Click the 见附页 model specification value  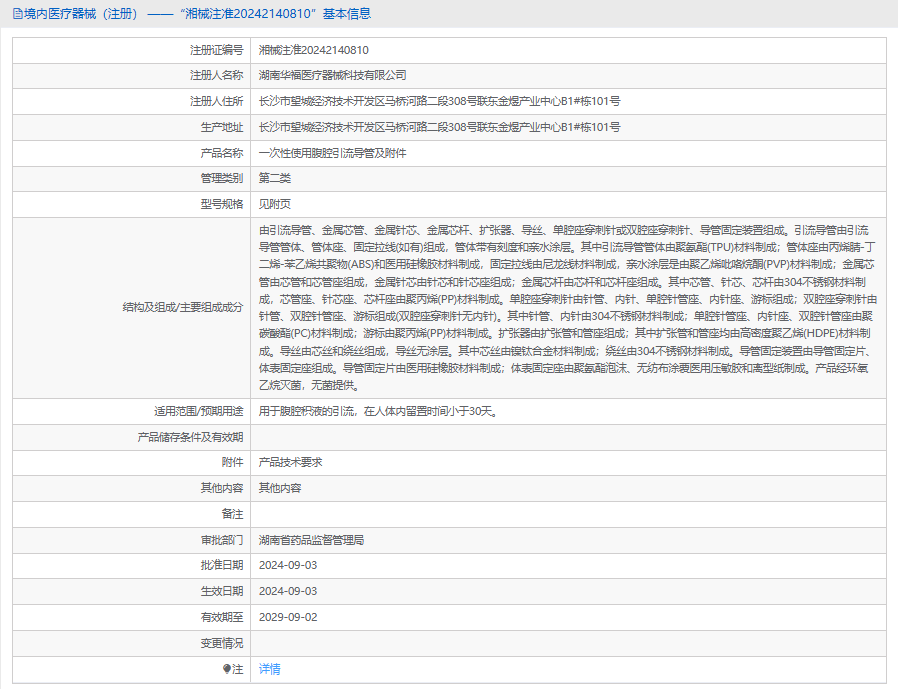point(275,205)
